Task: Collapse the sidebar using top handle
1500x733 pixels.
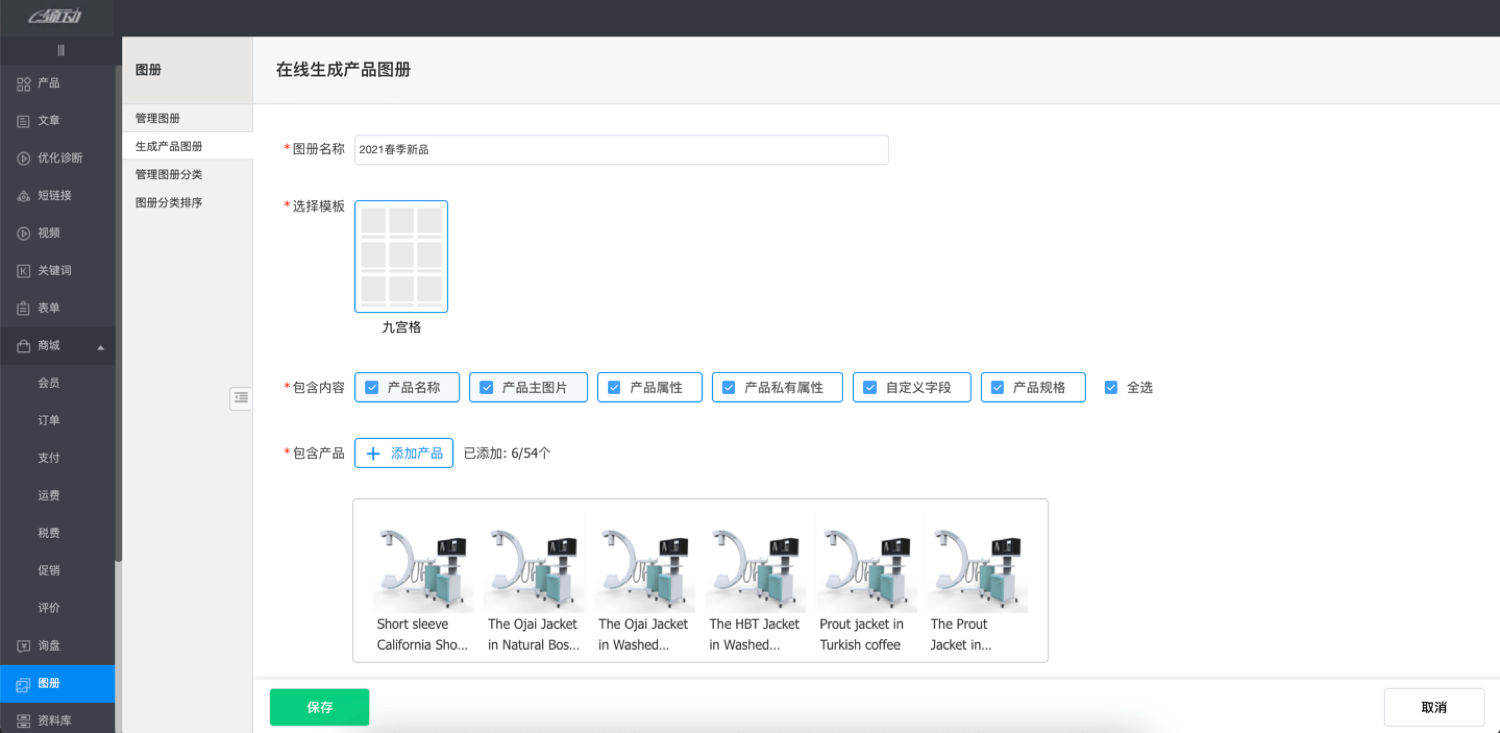Action: (60, 50)
